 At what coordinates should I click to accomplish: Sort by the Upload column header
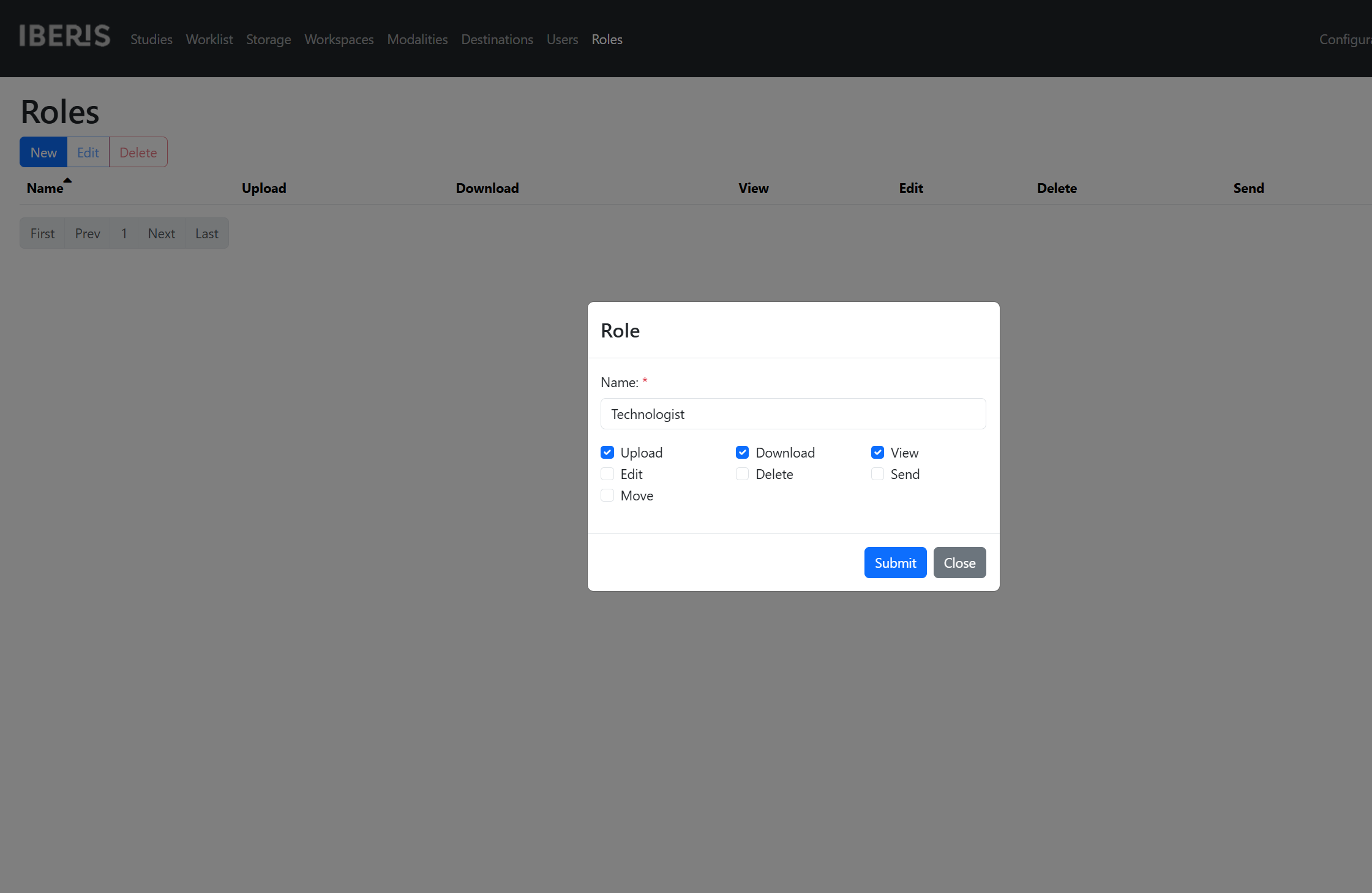(264, 188)
